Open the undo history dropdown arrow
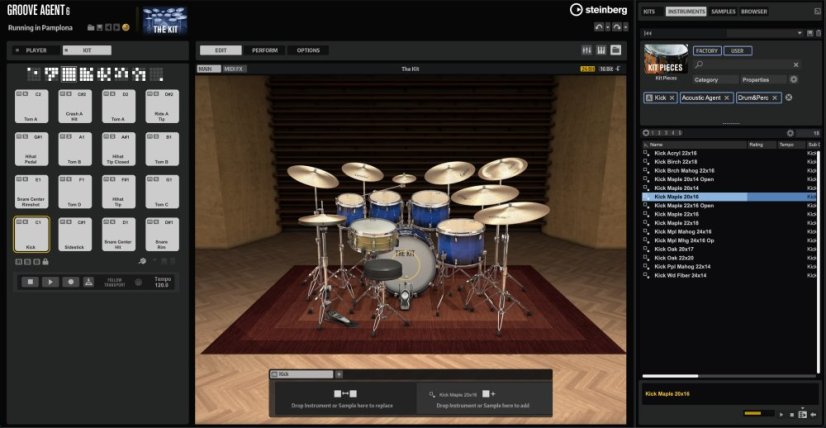This screenshot has height=428, width=826. coord(607,27)
